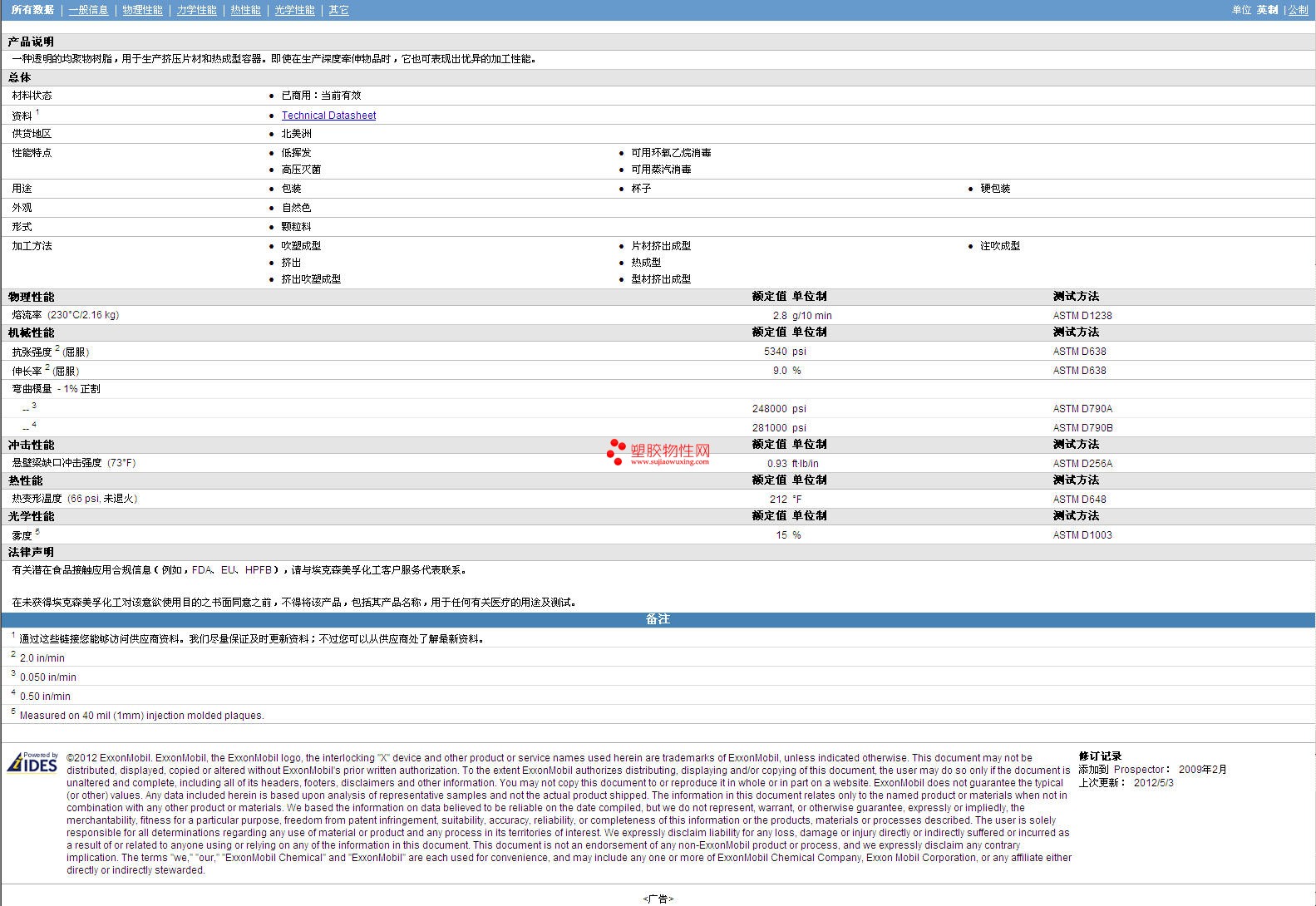Click the 杯子 usage entry
Viewport: 1316px width, 906px height.
pos(641,189)
